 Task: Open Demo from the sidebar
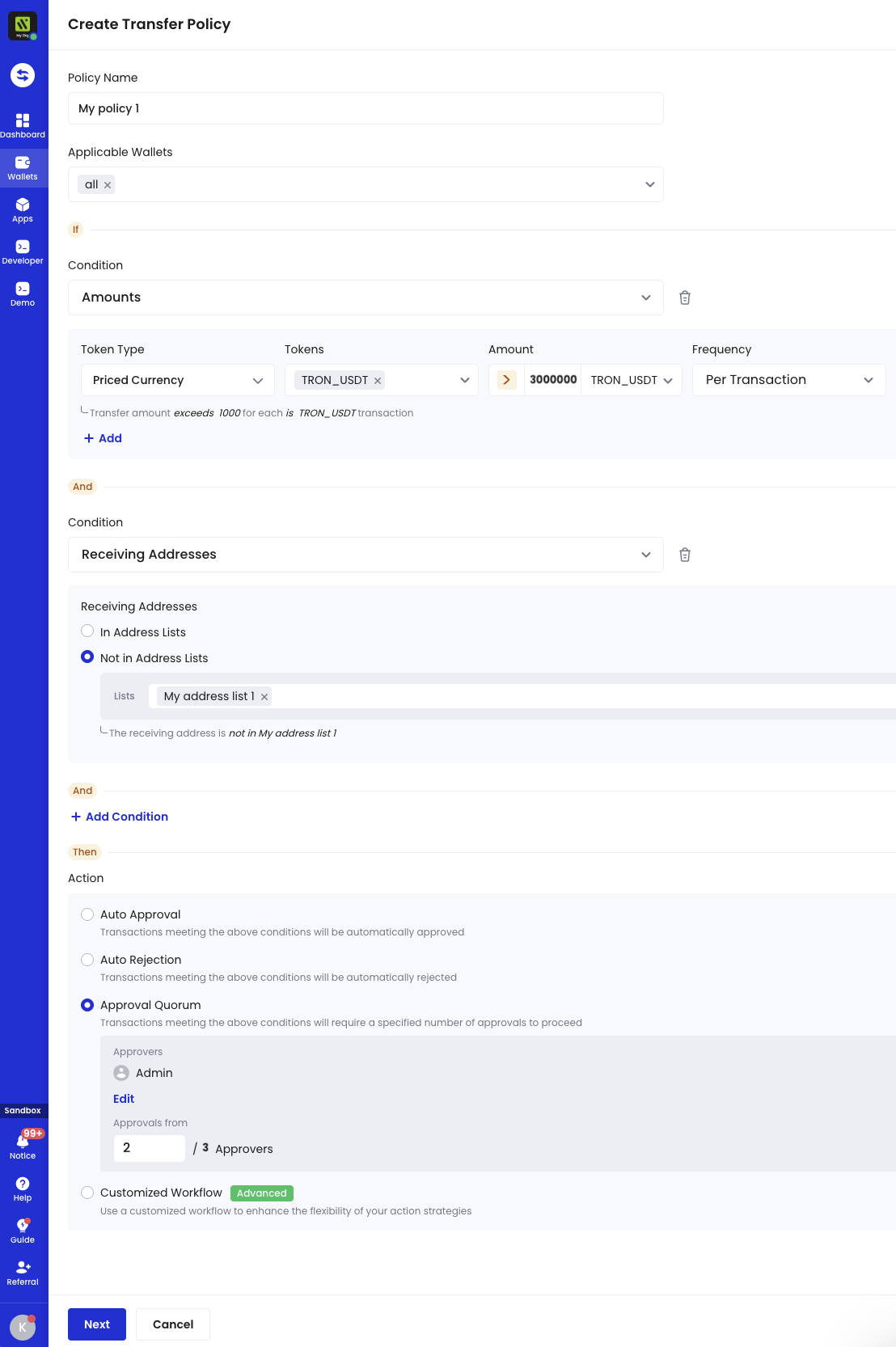23,294
